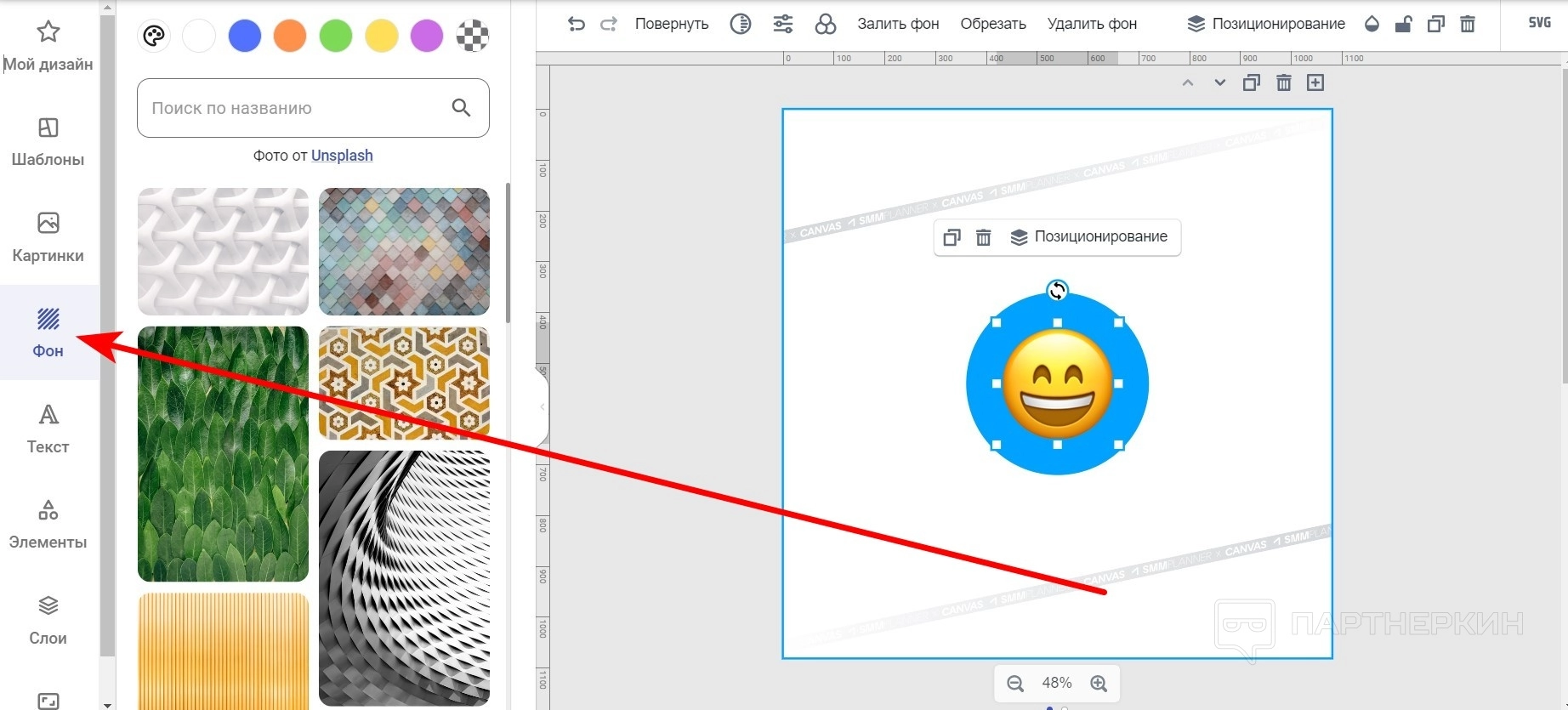Undo the last action

[x=577, y=24]
